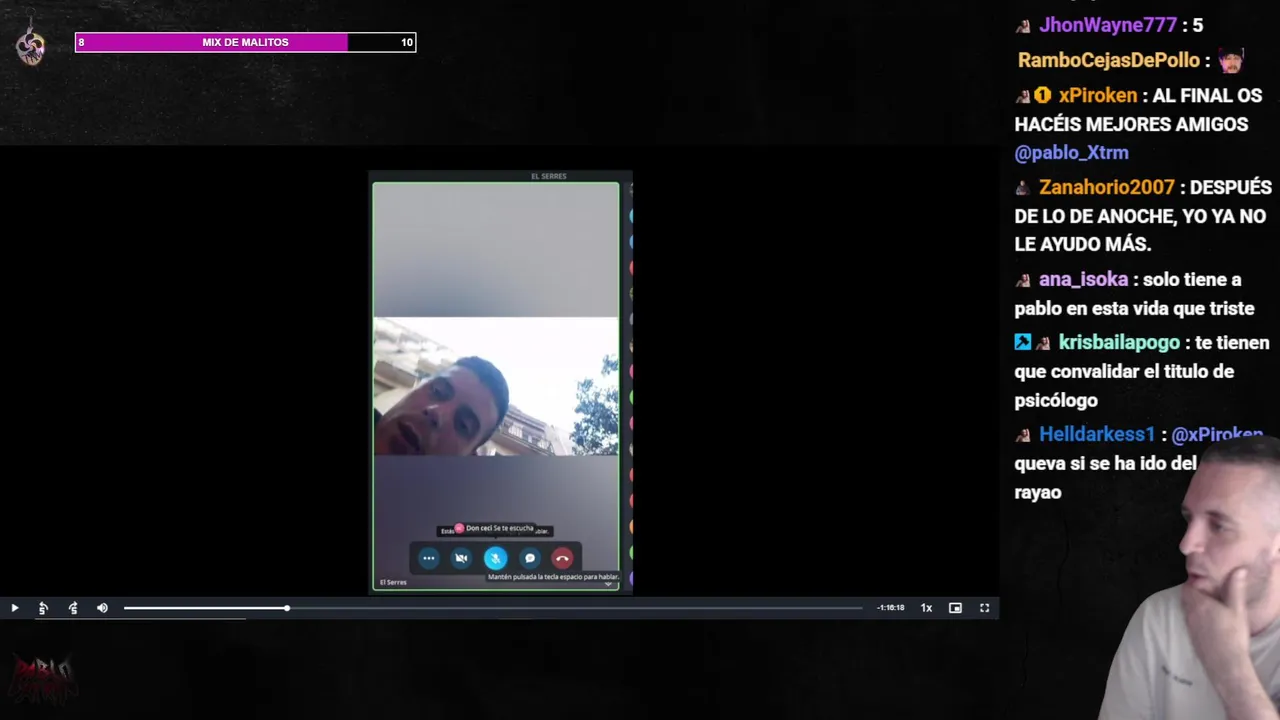Click the remaining time -1:16:18 display

890,608
